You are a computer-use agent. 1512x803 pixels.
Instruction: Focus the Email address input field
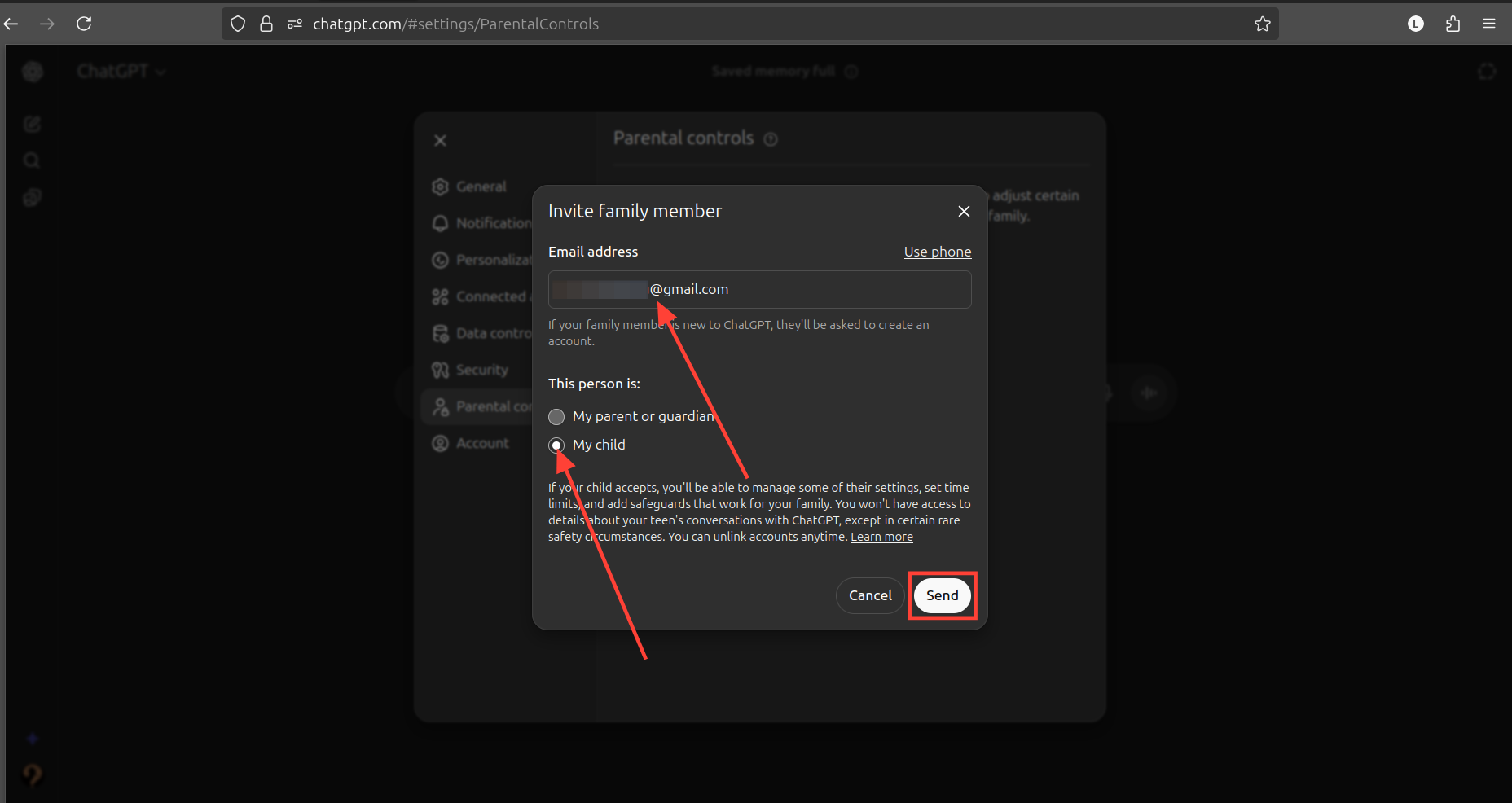(x=760, y=289)
